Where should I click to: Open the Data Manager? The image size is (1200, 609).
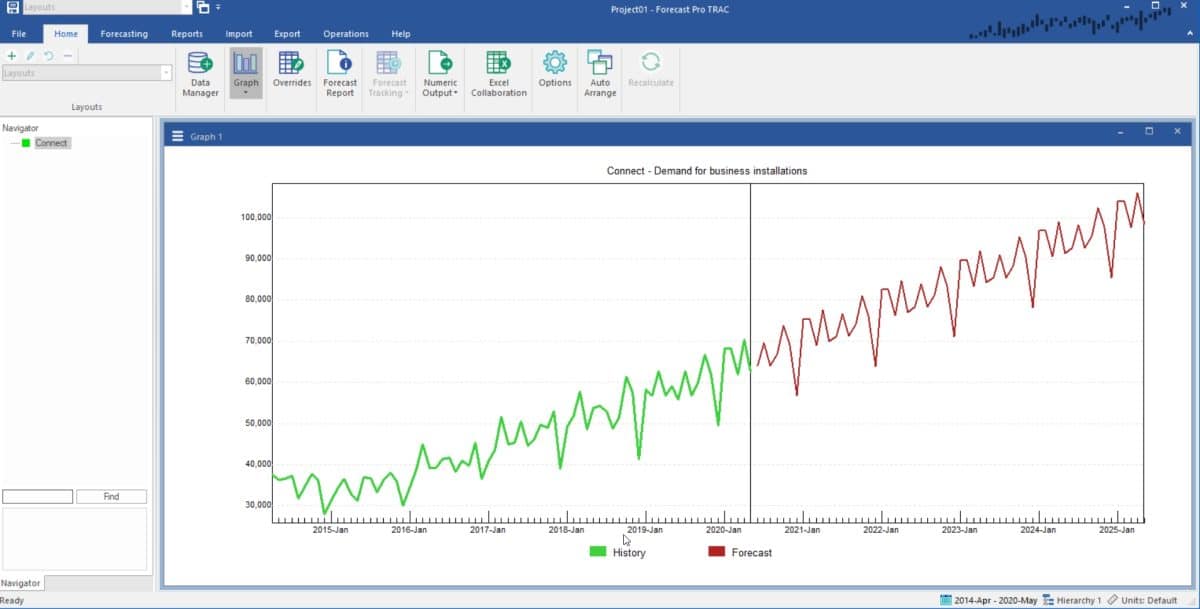pyautogui.click(x=199, y=77)
